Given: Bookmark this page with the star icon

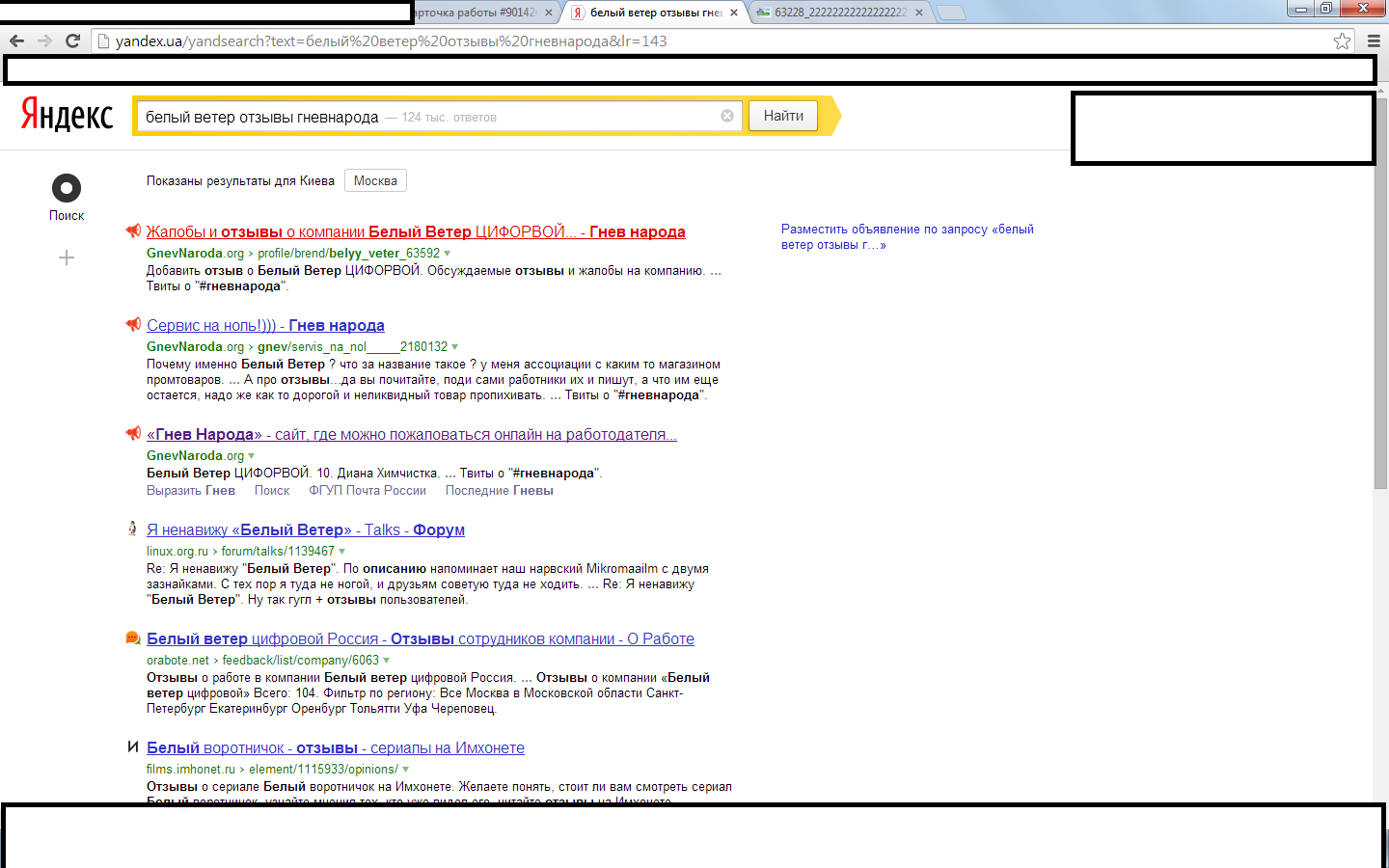Looking at the screenshot, I should point(1342,41).
